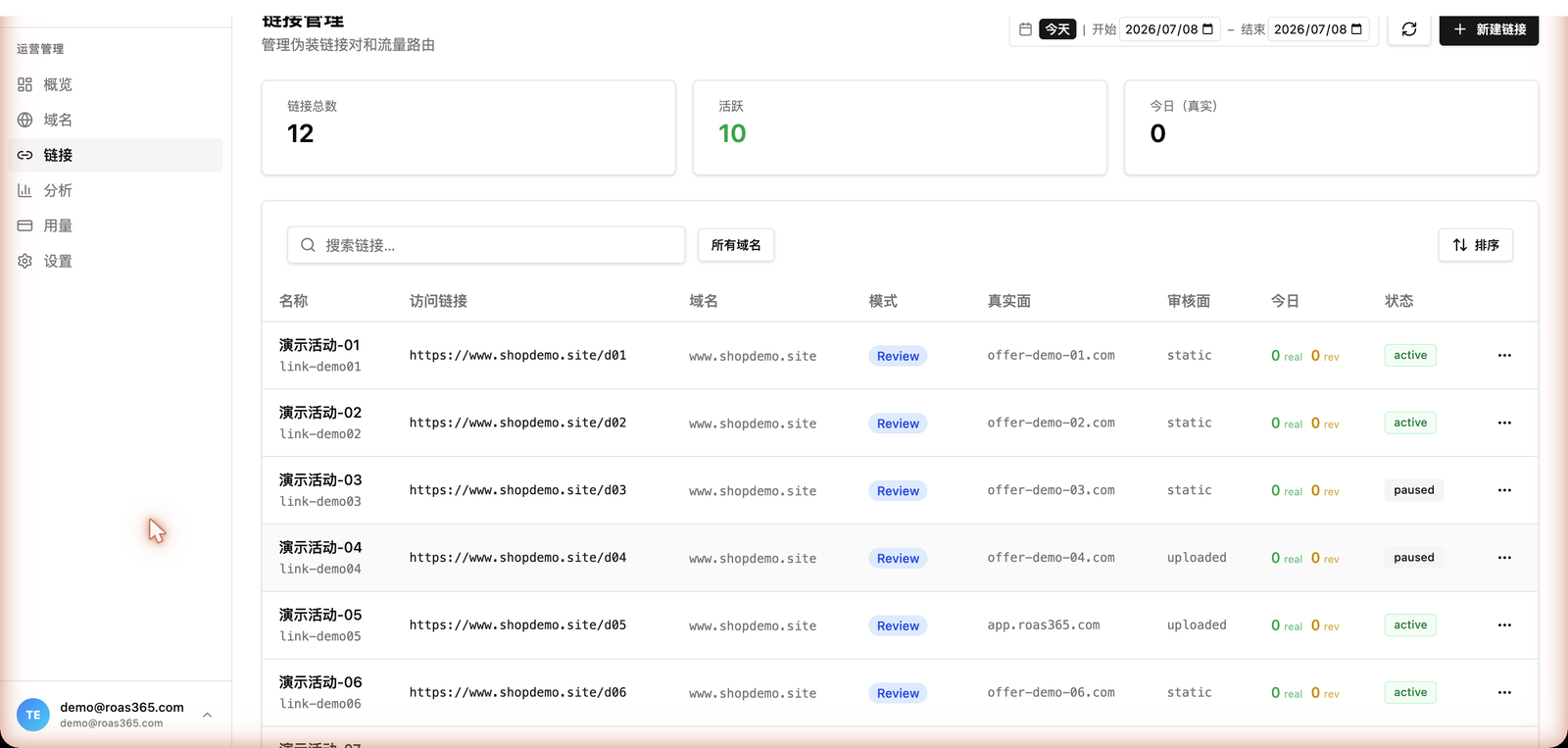Click the 用量 card icon
The image size is (1568, 748).
[x=25, y=225]
